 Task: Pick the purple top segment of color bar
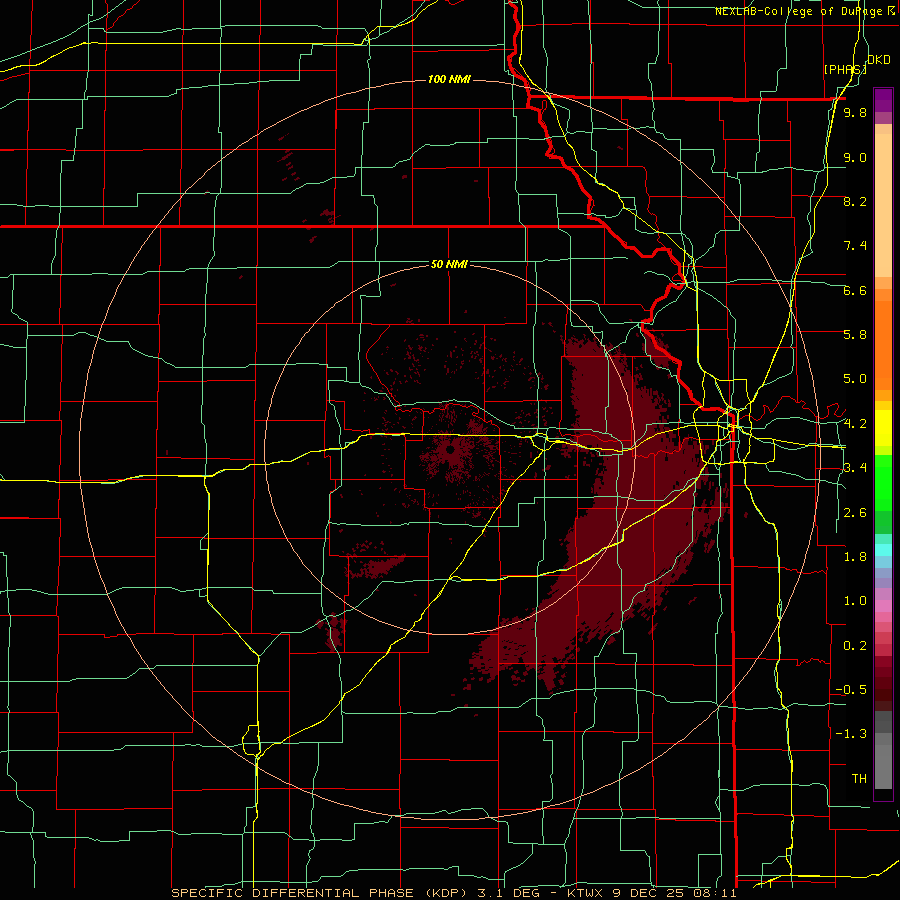coord(883,101)
